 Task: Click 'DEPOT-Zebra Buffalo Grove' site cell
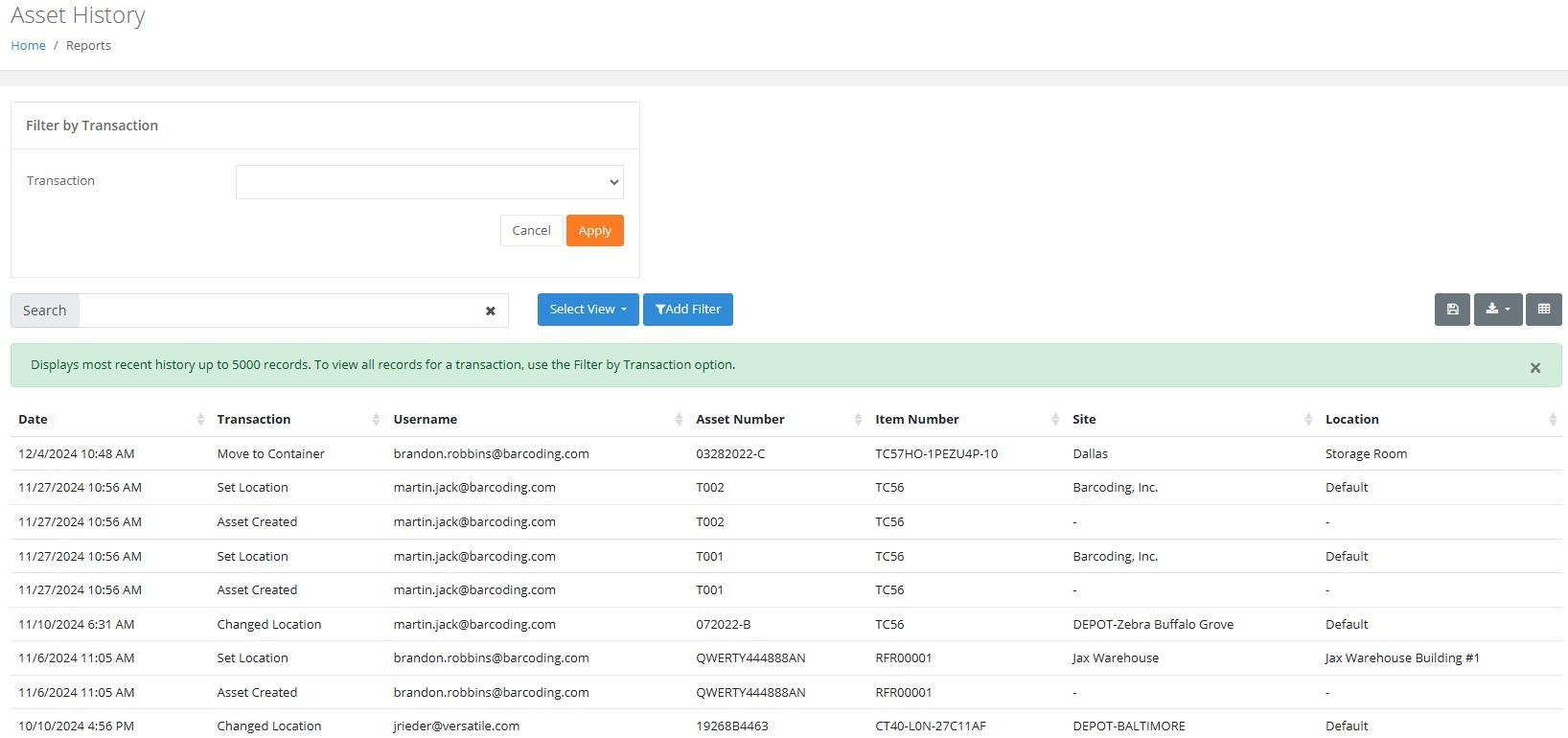[x=1153, y=625]
